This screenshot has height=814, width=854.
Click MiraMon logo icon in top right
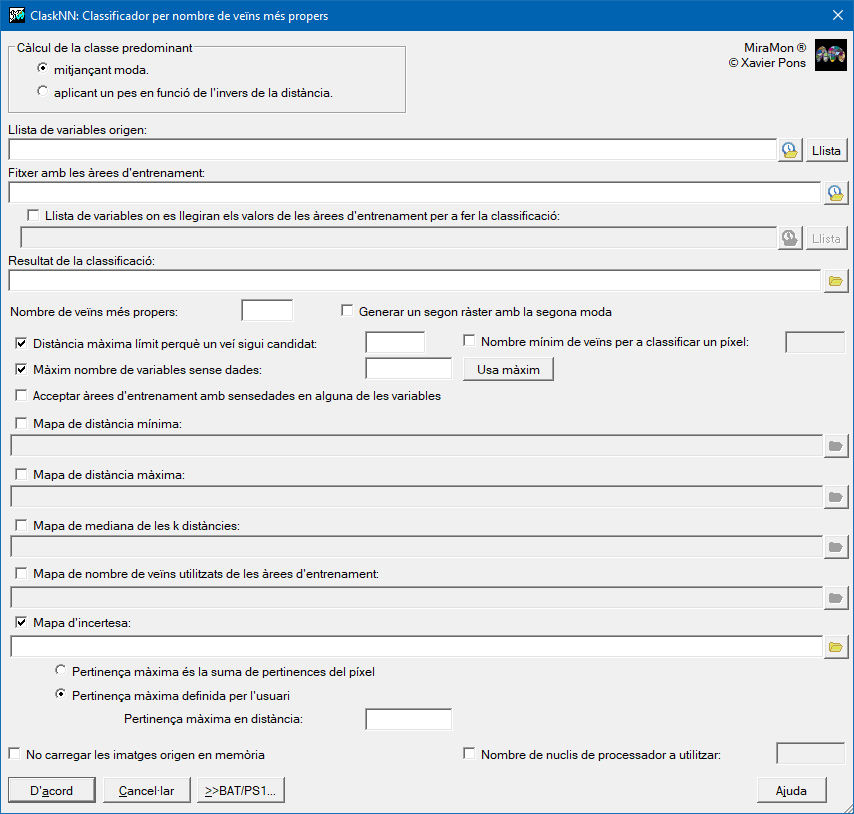pos(830,56)
